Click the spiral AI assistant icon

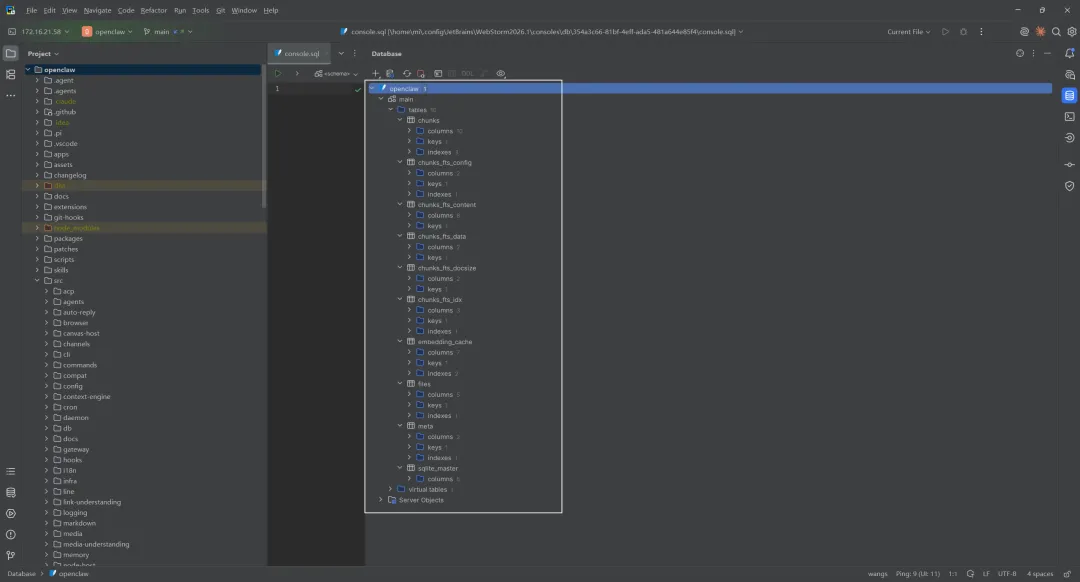click(x=1024, y=32)
